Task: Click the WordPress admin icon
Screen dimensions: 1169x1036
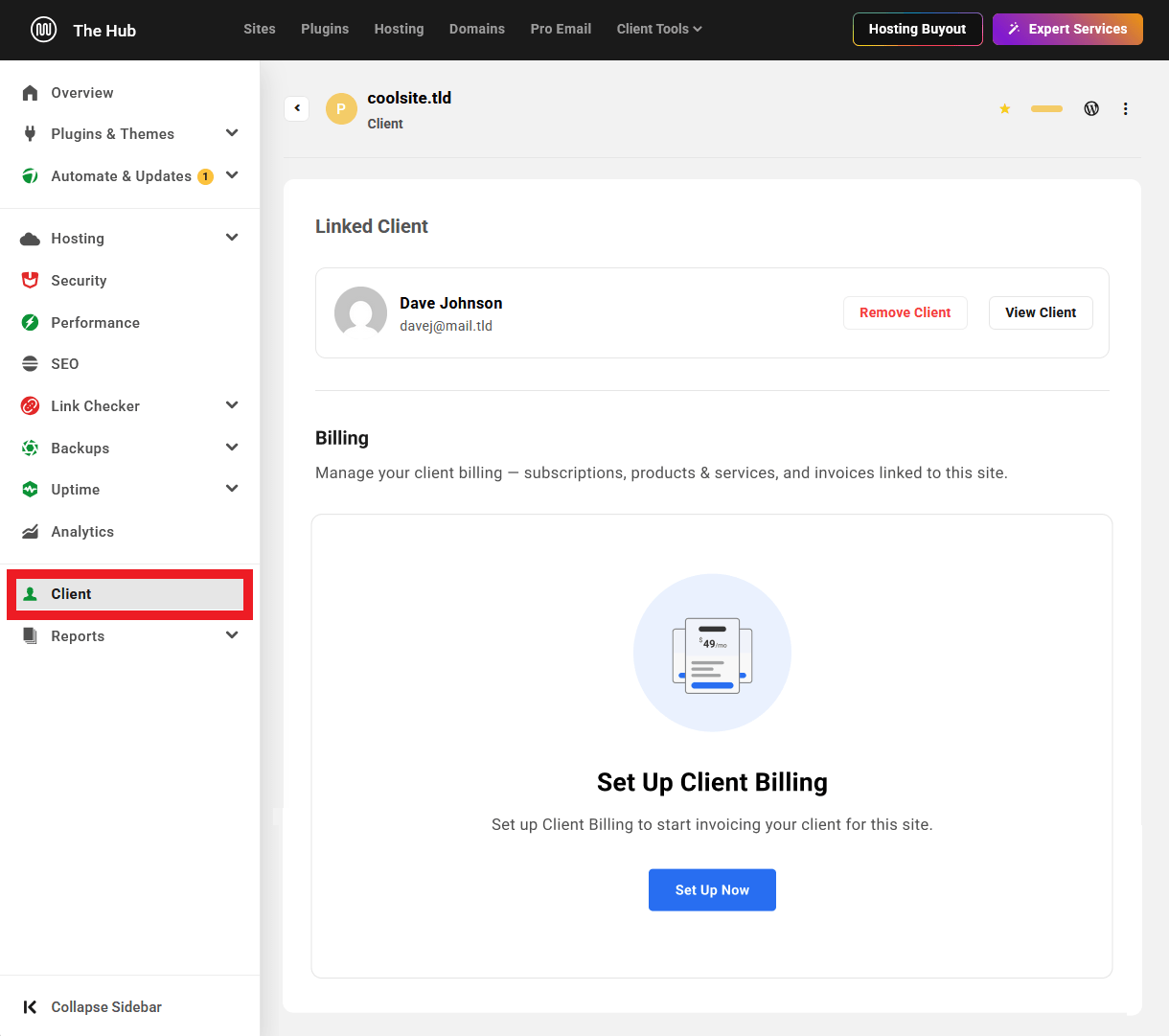Action: coord(1091,108)
